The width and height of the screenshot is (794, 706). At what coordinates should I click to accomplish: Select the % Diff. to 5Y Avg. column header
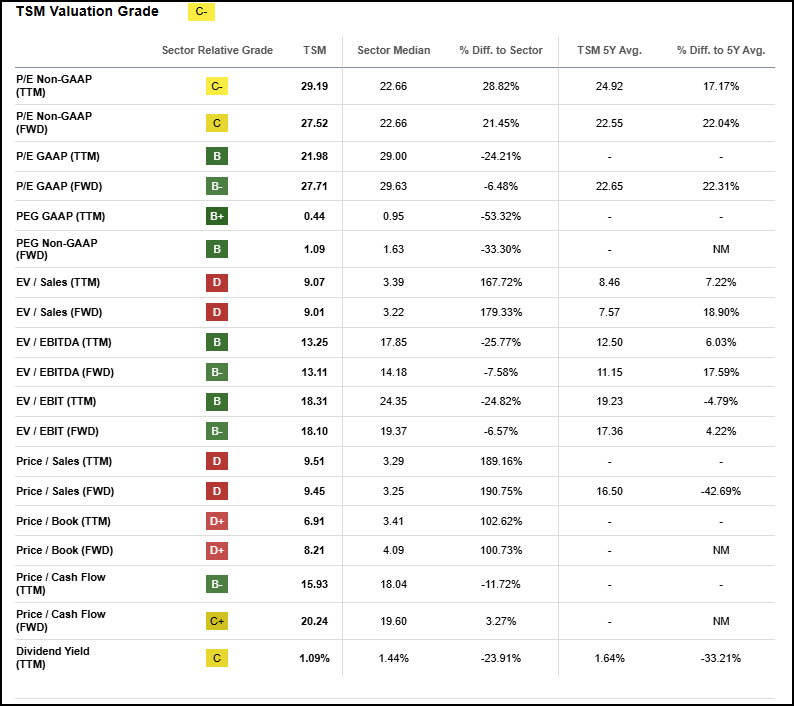click(x=721, y=50)
